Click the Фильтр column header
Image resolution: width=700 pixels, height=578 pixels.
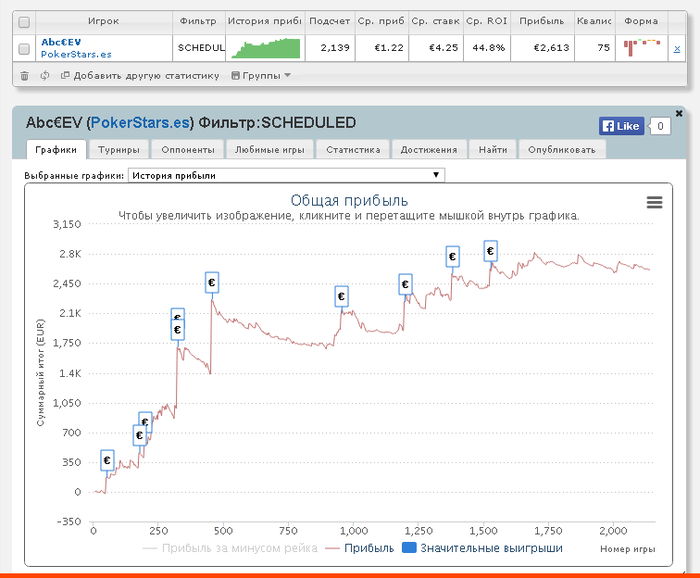(x=198, y=21)
